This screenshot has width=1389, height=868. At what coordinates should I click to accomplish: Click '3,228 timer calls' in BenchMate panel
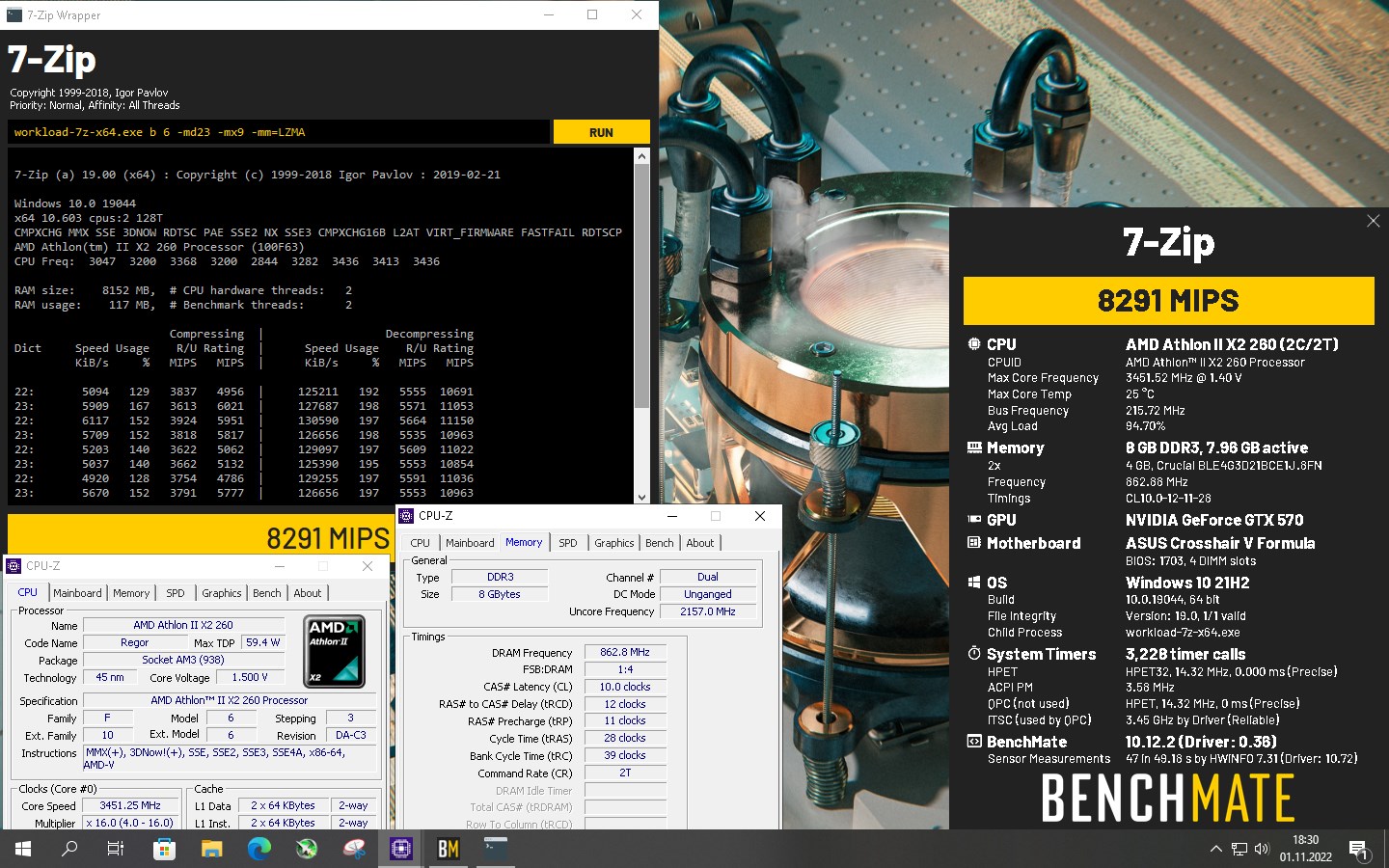click(x=1185, y=654)
